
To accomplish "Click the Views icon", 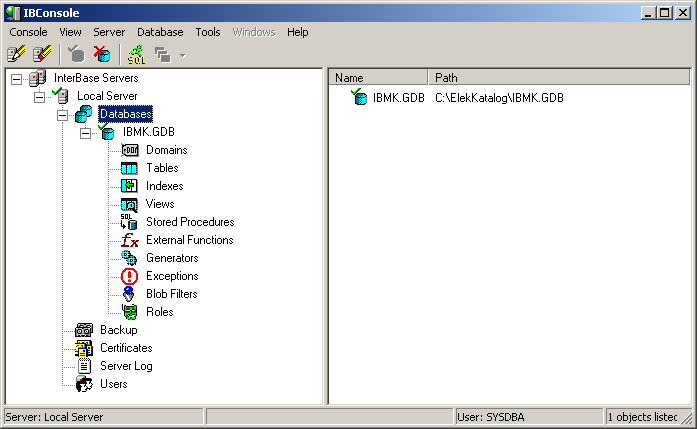I will point(129,204).
